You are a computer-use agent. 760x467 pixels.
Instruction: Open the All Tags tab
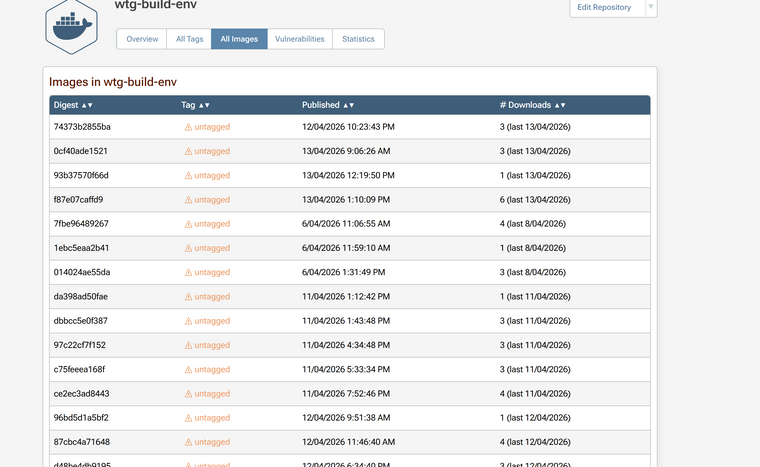tap(189, 39)
